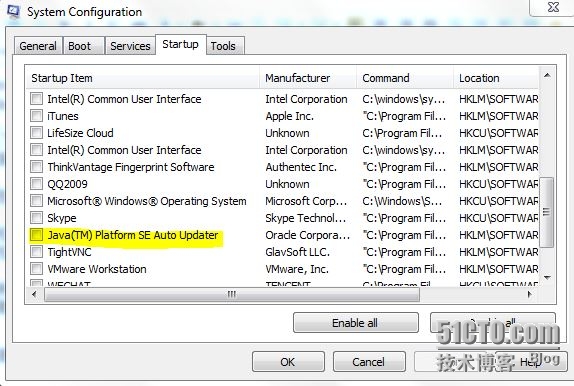Viewport: 574px width, 386px height.
Task: Tick the iTunes startup checkbox
Action: click(36, 116)
